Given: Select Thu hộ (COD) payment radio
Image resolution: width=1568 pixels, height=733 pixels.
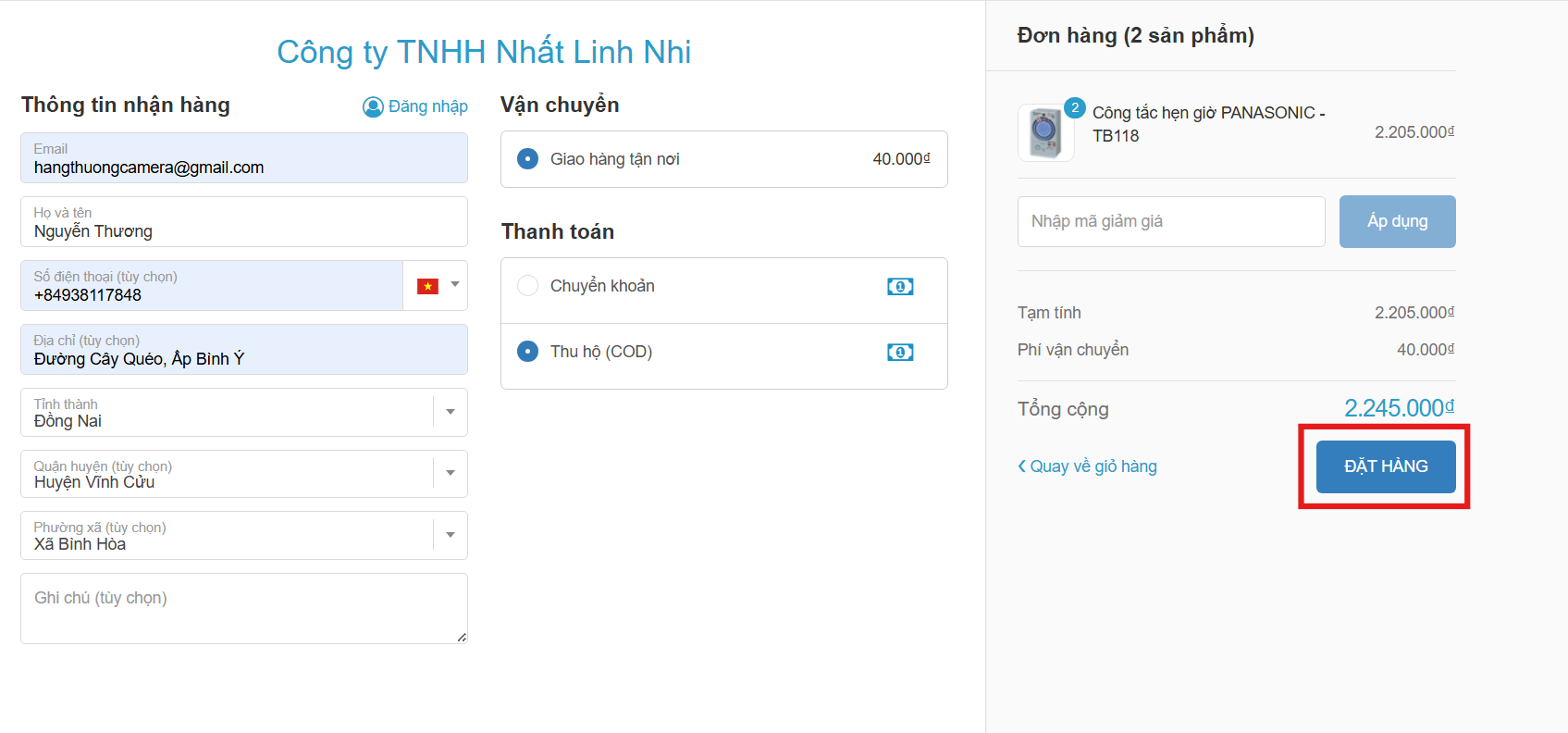Looking at the screenshot, I should pos(528,352).
